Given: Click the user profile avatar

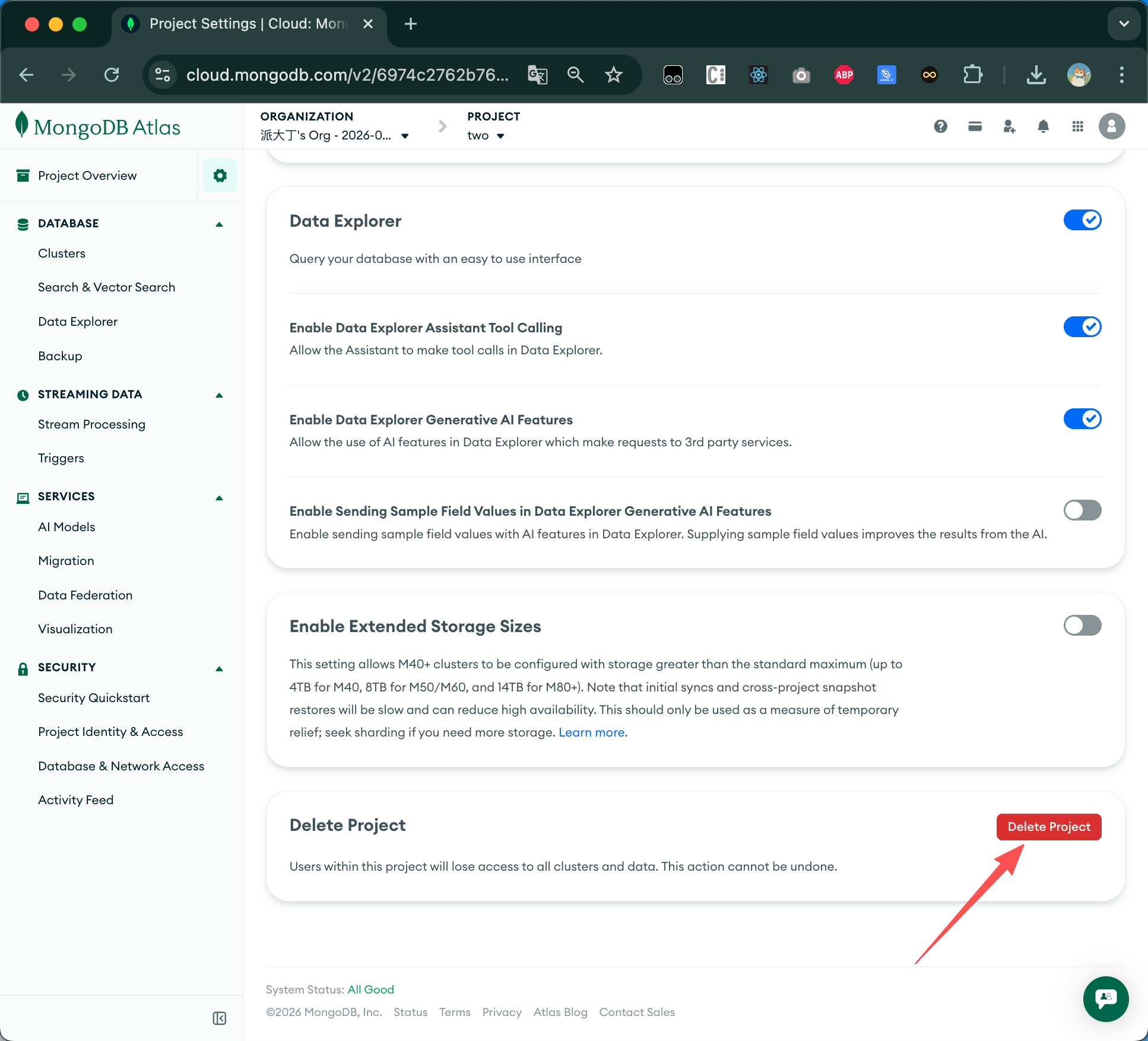Looking at the screenshot, I should pos(1111,126).
